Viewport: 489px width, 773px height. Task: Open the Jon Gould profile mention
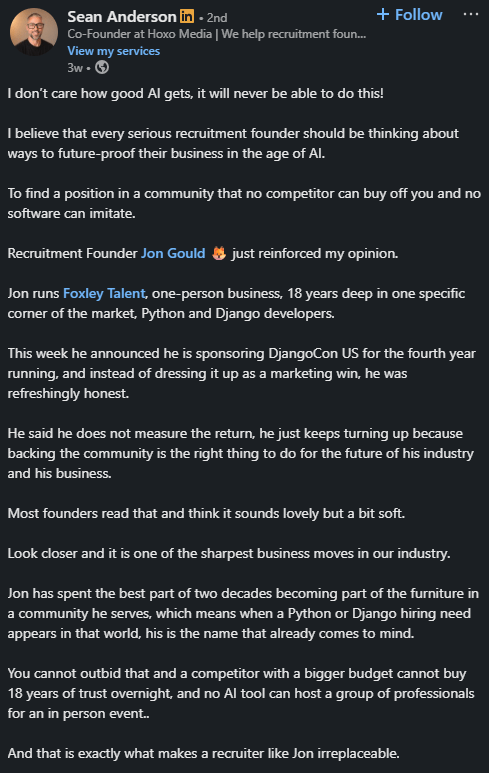[173, 253]
